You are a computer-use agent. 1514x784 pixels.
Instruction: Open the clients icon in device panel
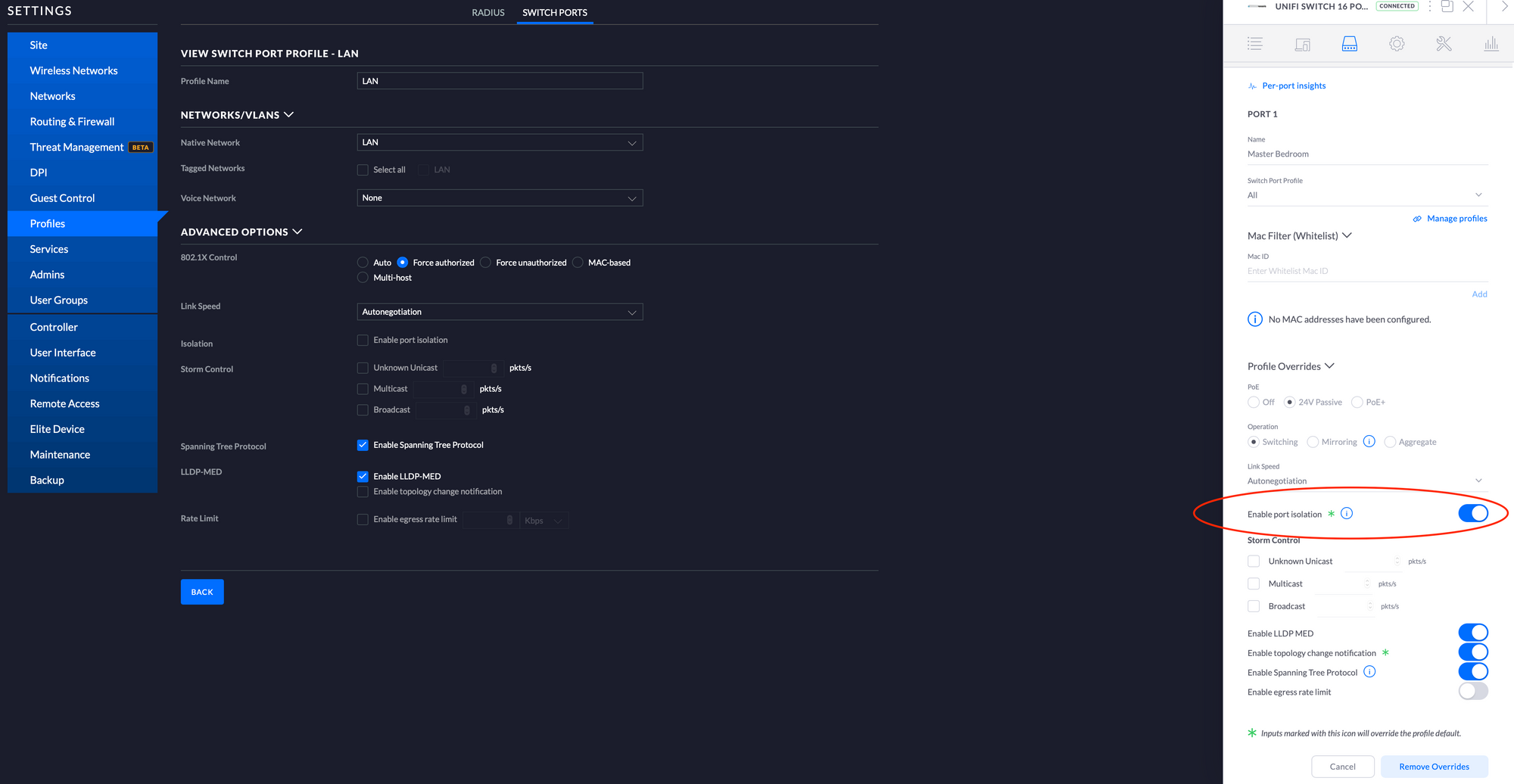(1302, 44)
